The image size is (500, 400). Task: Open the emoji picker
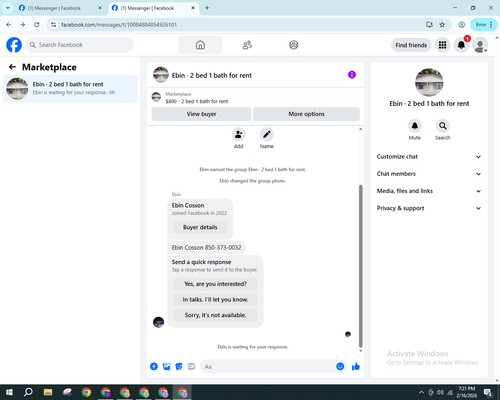340,366
